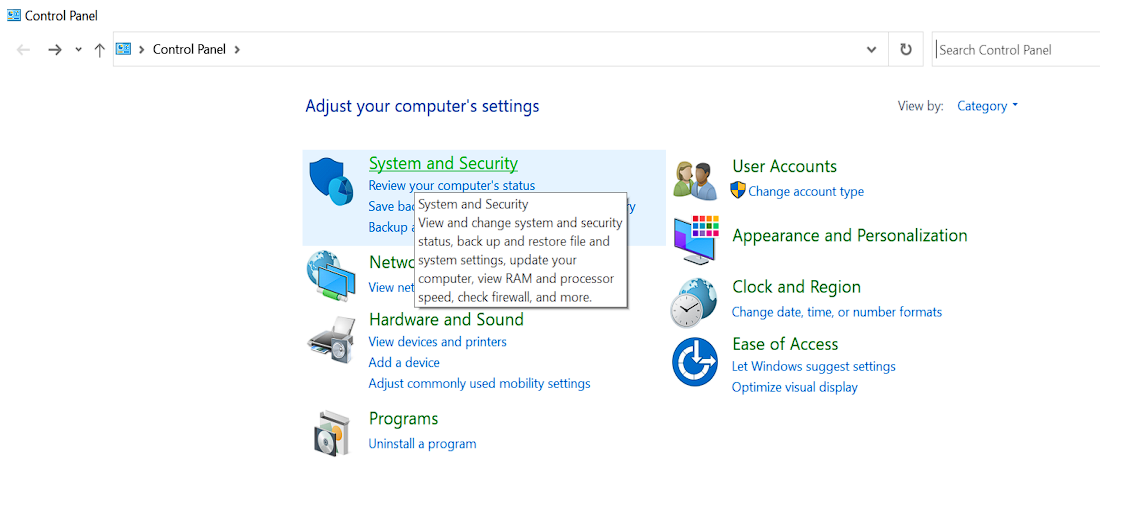This screenshot has width=1125, height=514.
Task: Click Optimize visual display link
Action: click(x=794, y=388)
